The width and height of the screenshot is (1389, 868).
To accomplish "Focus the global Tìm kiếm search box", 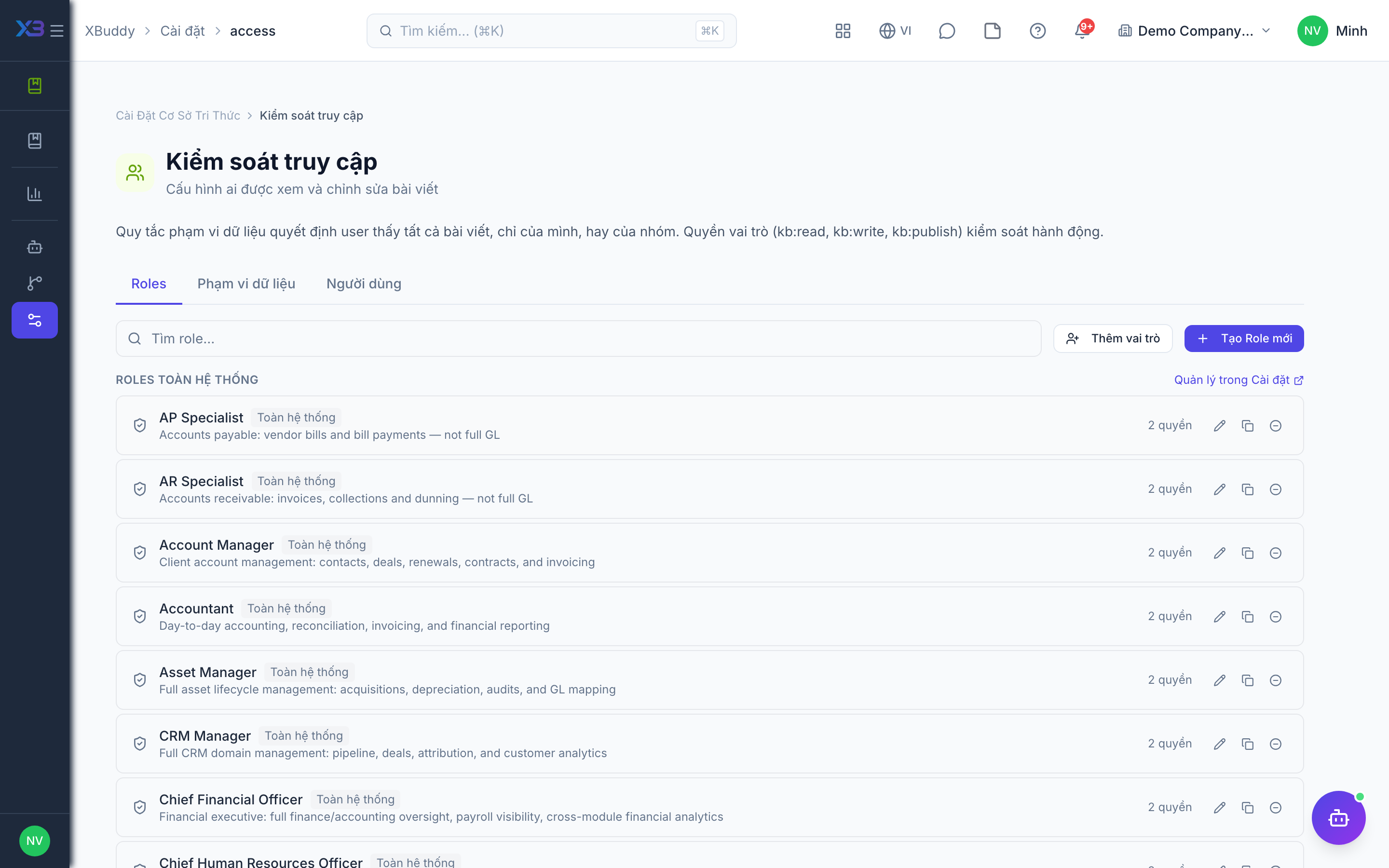I will [551, 31].
